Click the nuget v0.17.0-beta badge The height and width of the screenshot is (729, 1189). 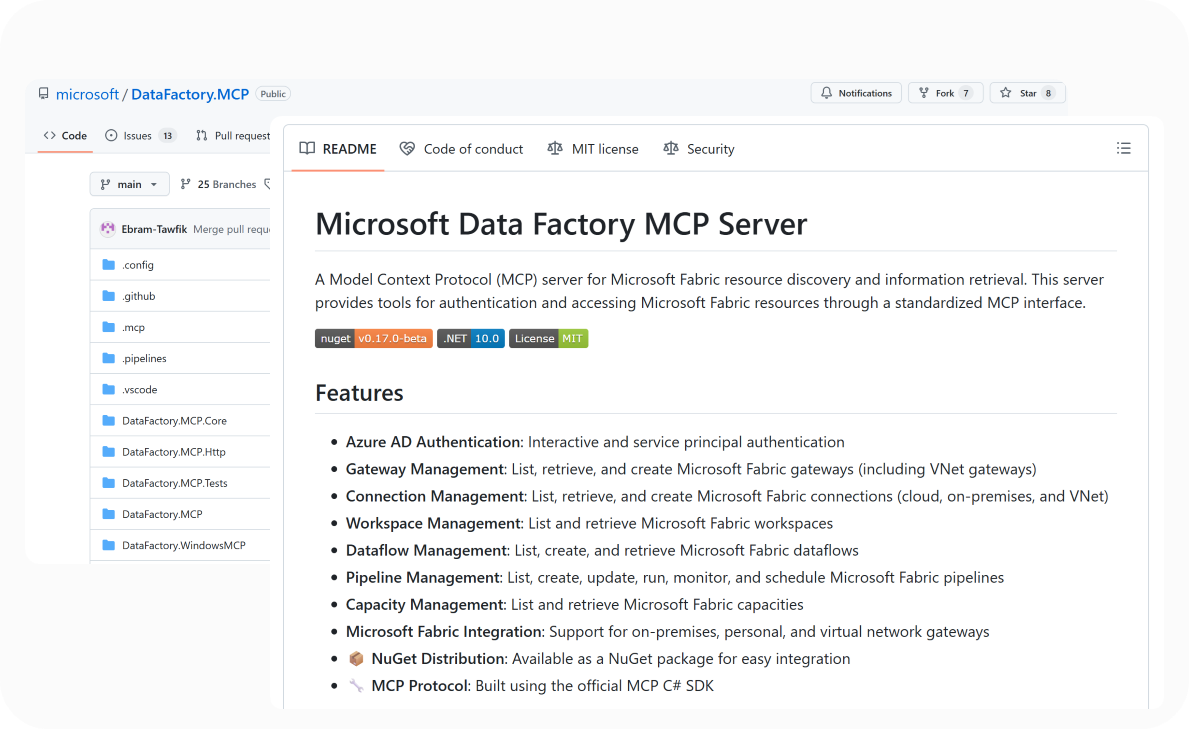[373, 338]
